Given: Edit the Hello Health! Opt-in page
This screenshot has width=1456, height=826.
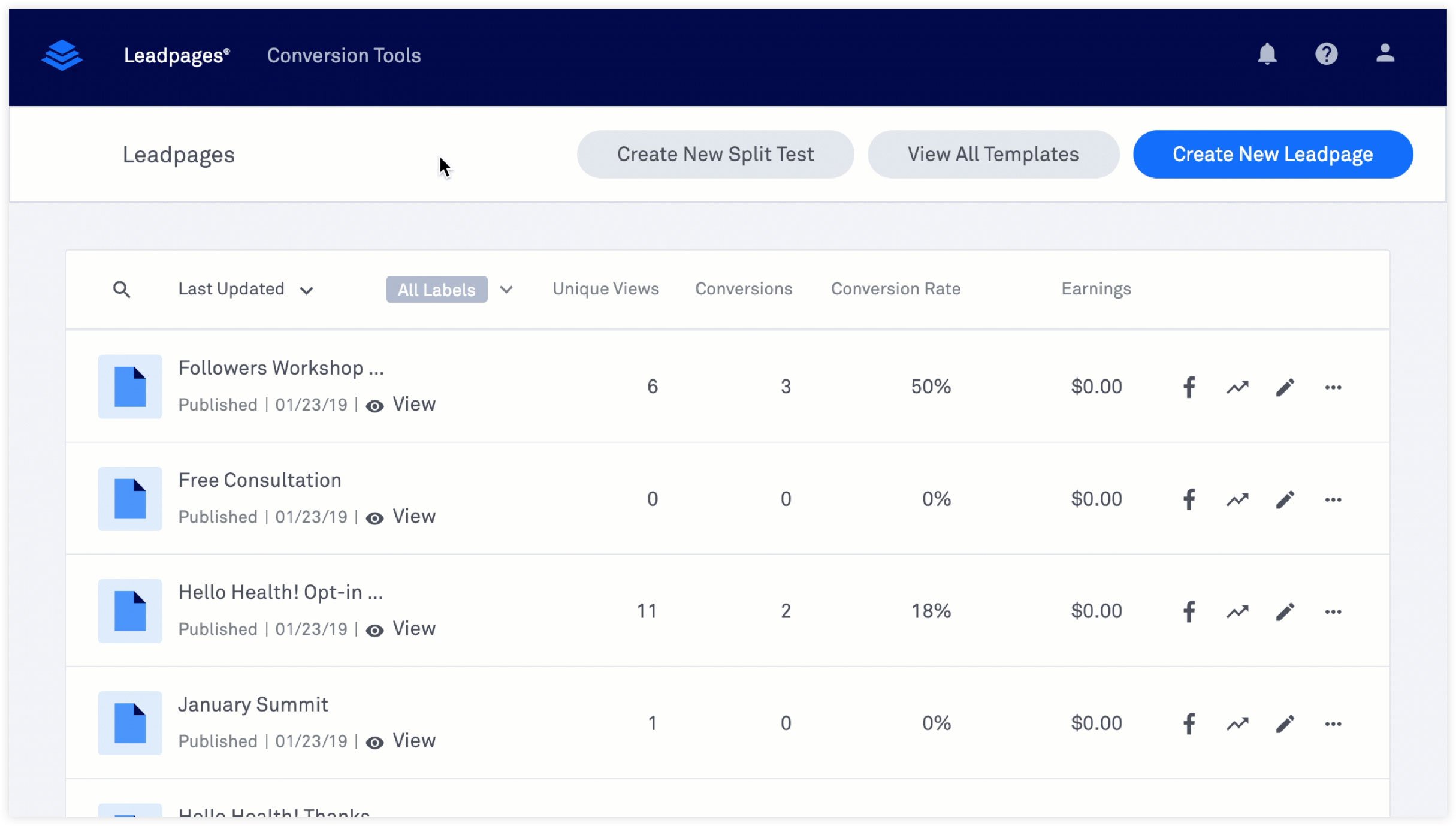Looking at the screenshot, I should click(1285, 611).
